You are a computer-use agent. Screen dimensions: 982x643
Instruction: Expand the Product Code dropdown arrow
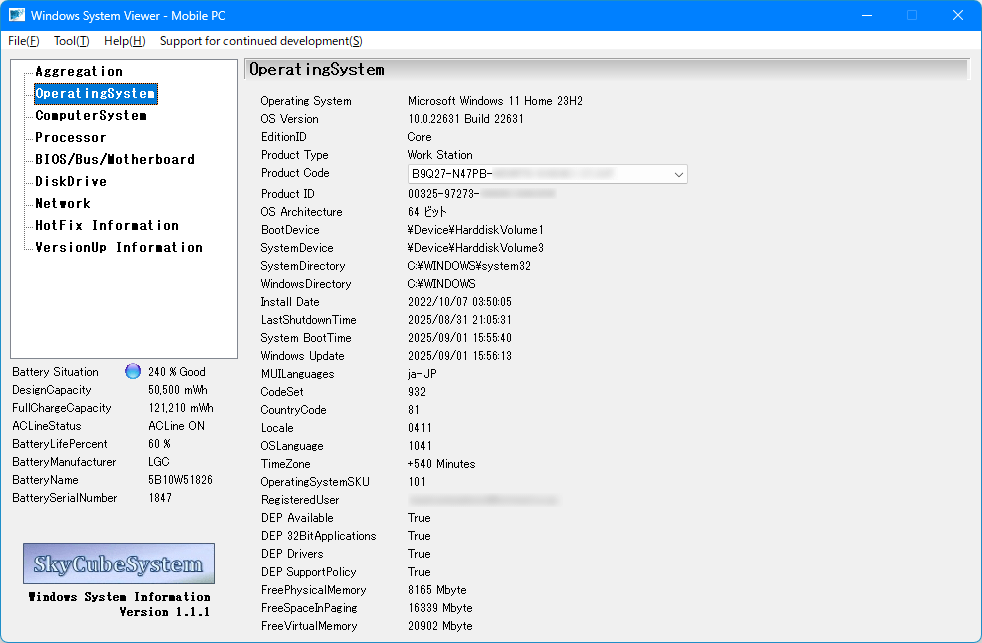[x=678, y=174]
